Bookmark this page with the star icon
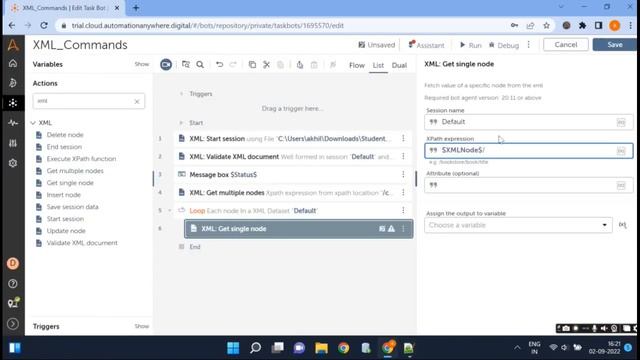Screen dimensions: 640x360 point(546,25)
